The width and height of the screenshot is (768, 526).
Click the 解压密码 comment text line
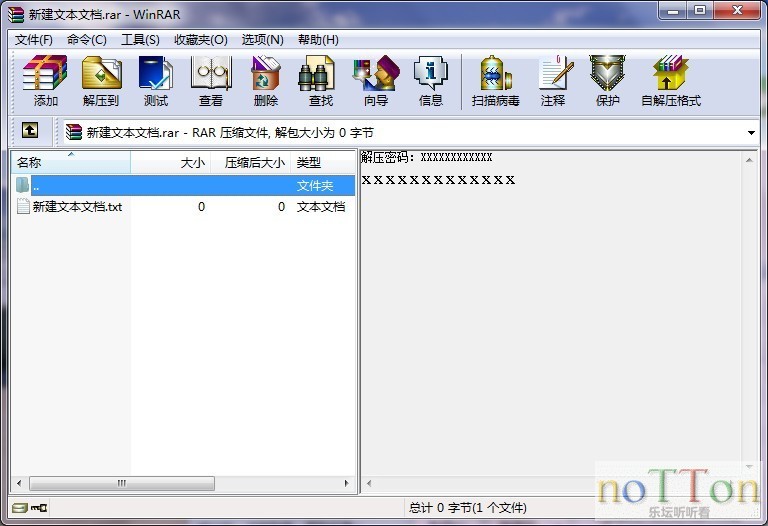(427, 157)
